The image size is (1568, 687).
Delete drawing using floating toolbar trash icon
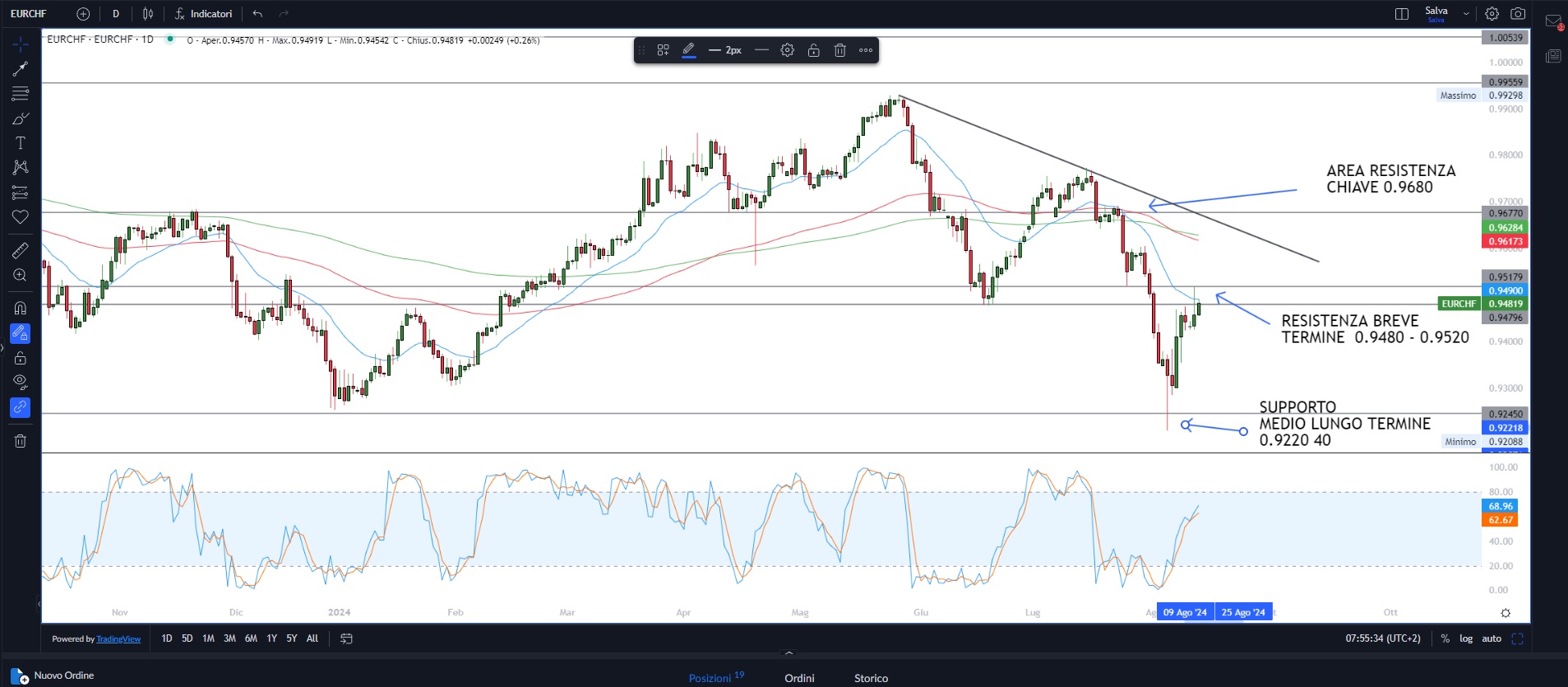point(840,50)
